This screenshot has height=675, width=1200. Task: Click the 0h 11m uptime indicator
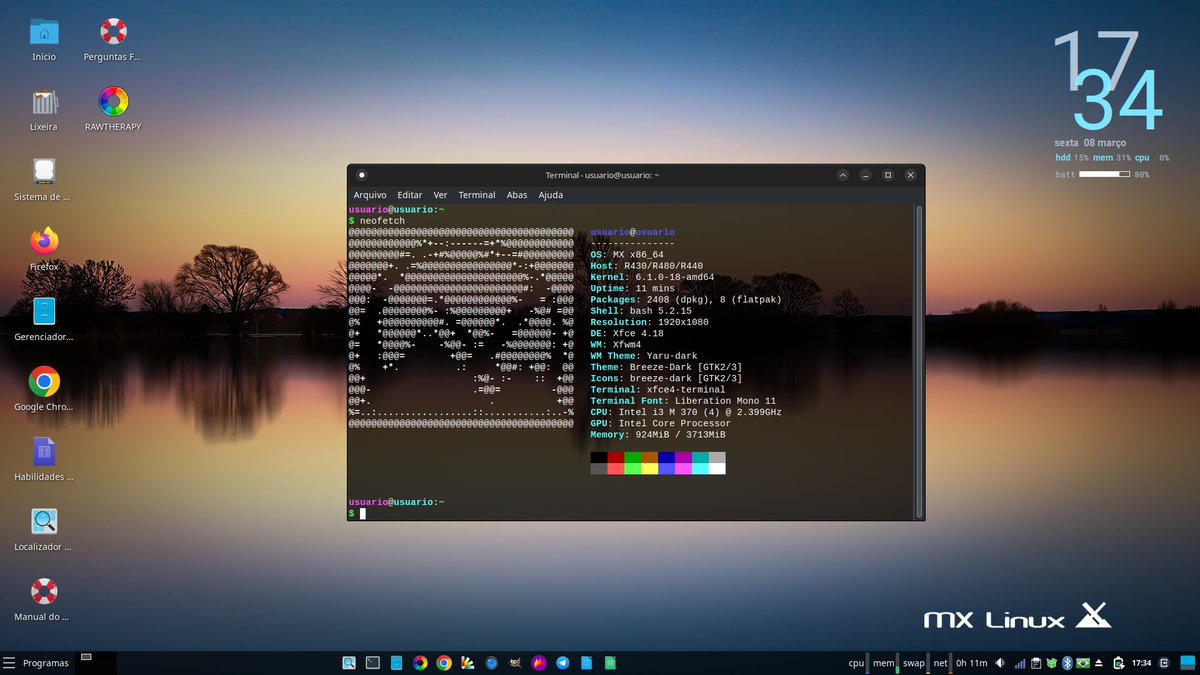click(971, 663)
